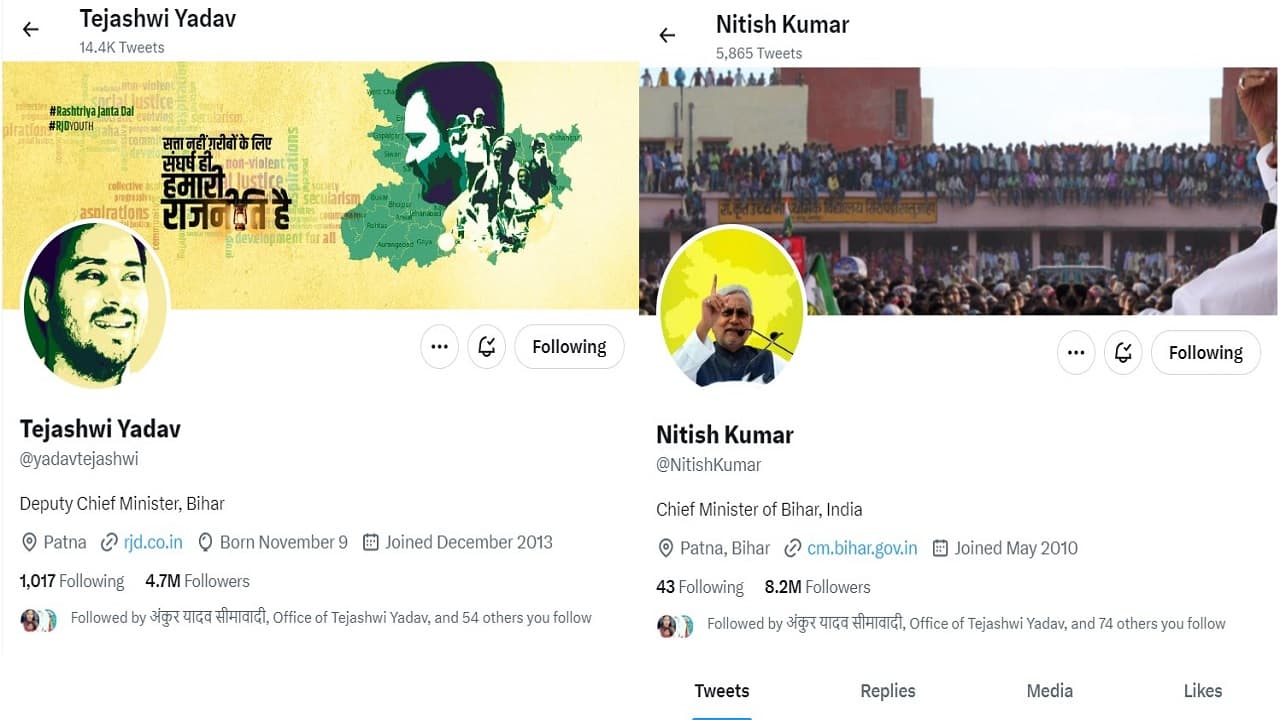Open the more options menu on Nitish Kumar's profile
Viewport: 1280px width, 720px height.
(x=1076, y=352)
